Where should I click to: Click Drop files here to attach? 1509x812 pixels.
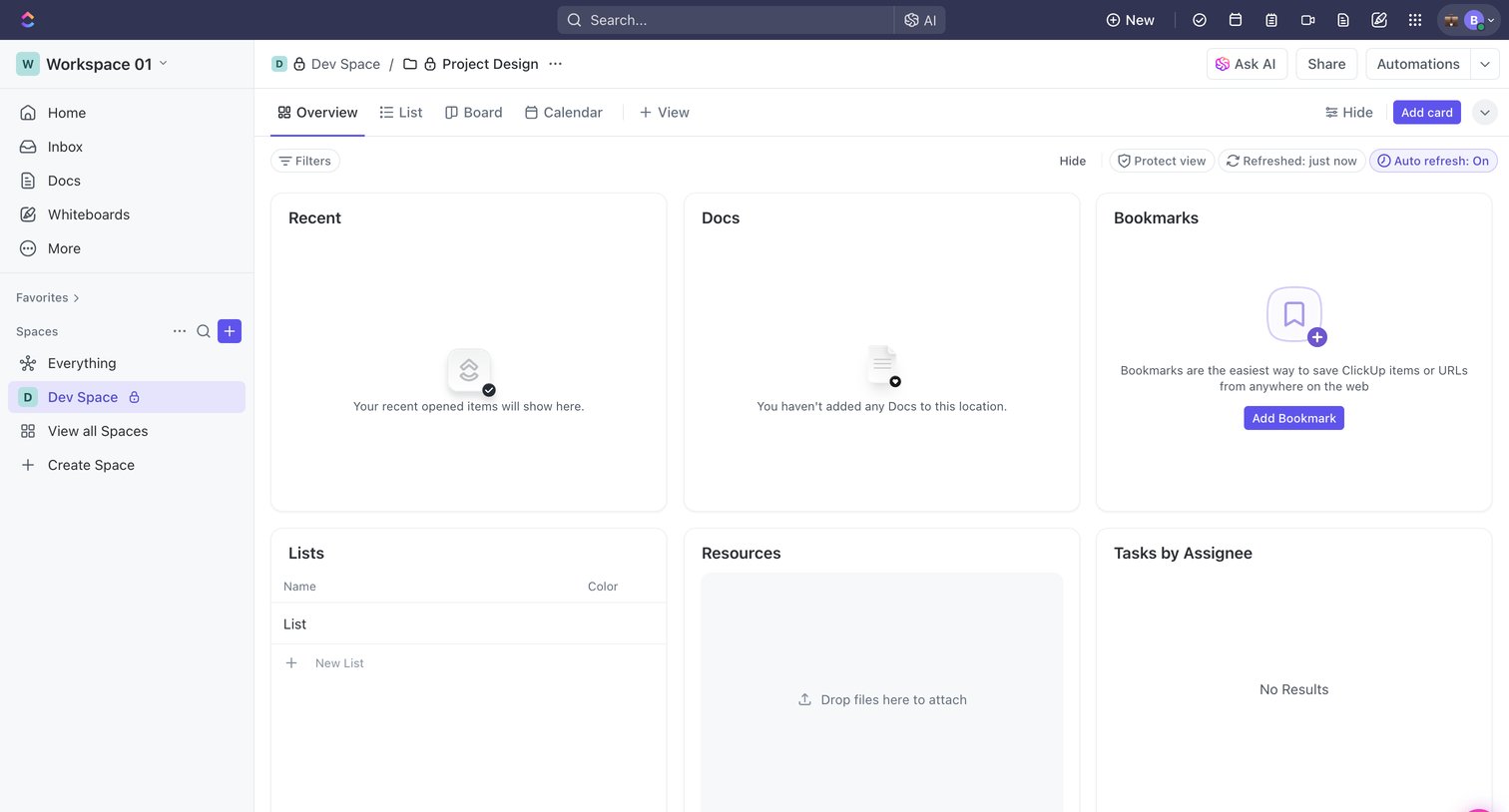(882, 700)
